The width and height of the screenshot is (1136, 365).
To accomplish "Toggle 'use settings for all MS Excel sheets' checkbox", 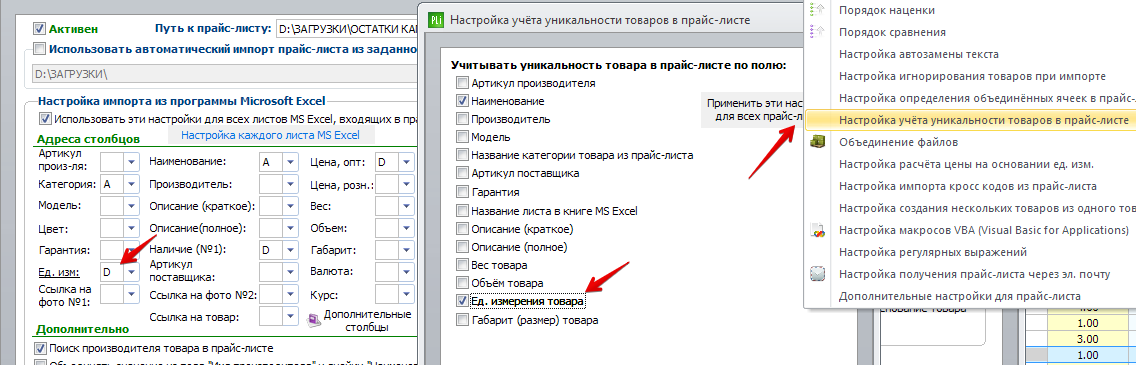I will click(45, 119).
